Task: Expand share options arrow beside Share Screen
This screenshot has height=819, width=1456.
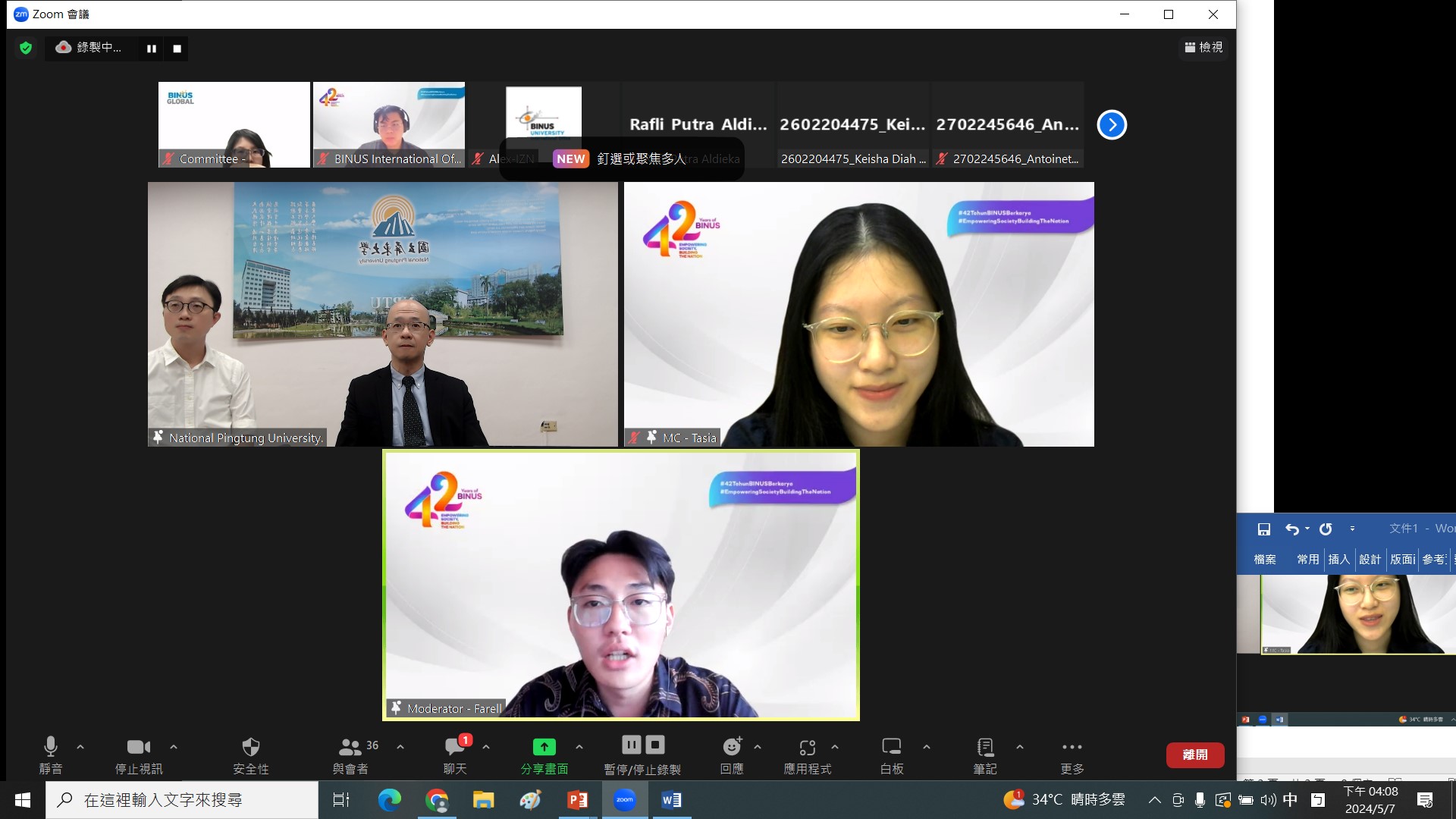Action: point(579,747)
